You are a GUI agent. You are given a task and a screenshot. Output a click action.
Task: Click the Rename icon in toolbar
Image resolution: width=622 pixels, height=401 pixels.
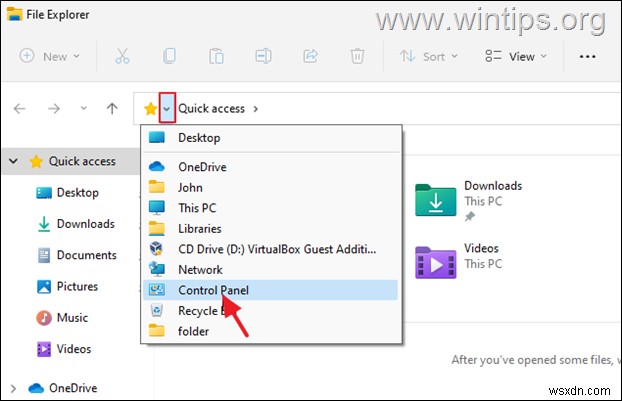pos(263,56)
